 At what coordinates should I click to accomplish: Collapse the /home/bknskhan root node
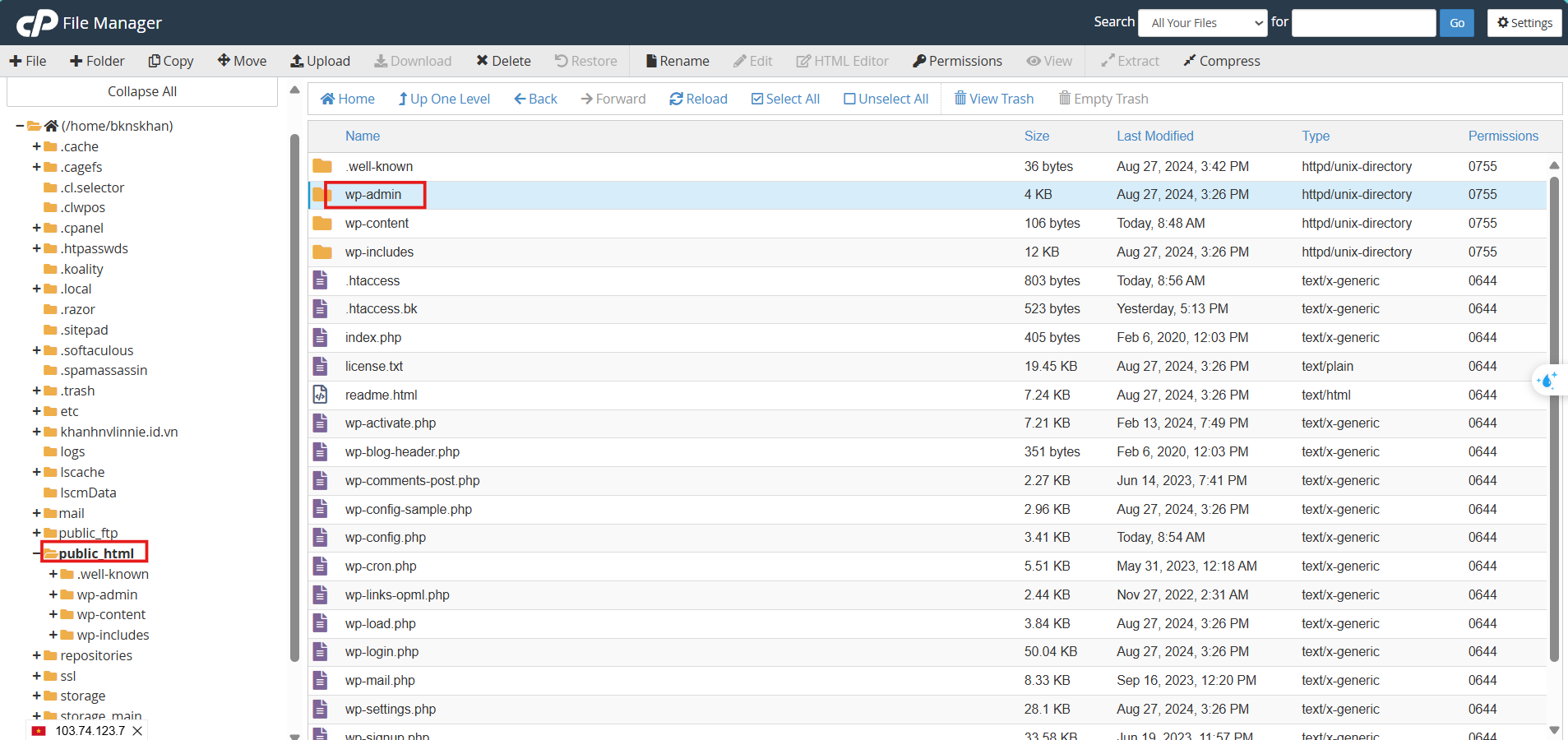pyautogui.click(x=20, y=126)
